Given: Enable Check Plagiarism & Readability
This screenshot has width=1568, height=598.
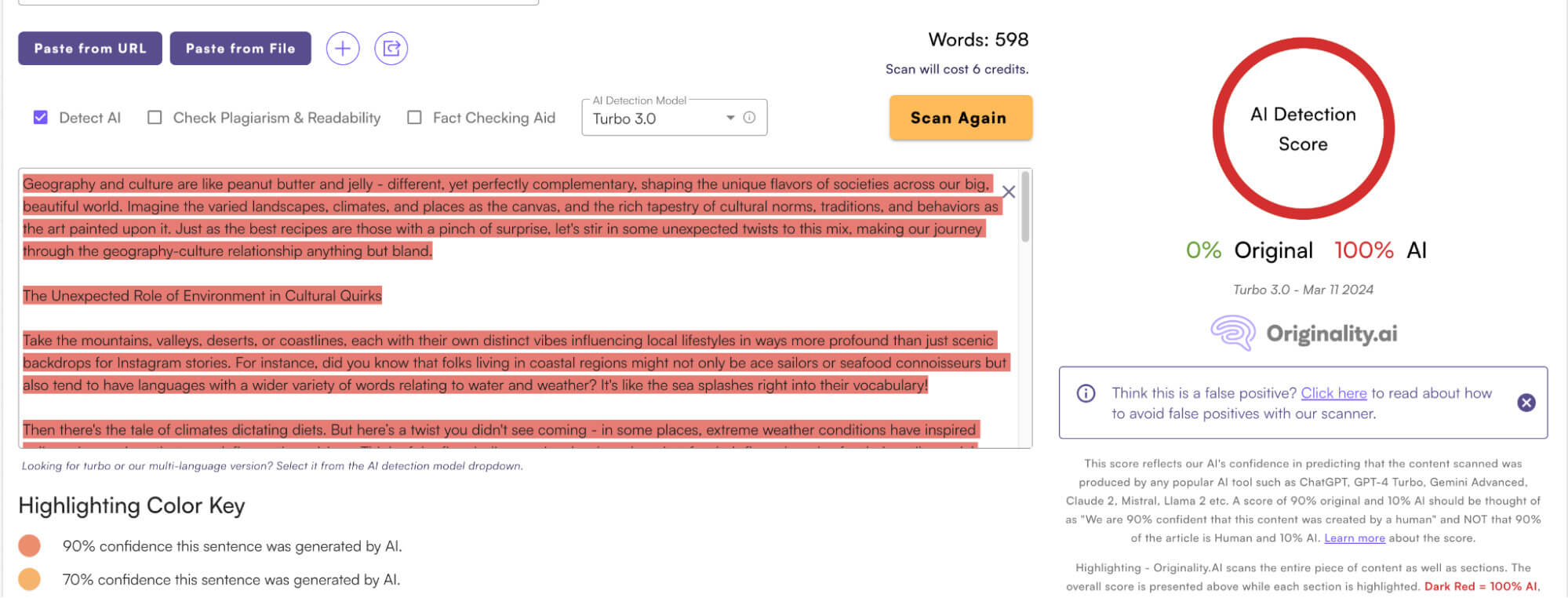Looking at the screenshot, I should tap(155, 118).
